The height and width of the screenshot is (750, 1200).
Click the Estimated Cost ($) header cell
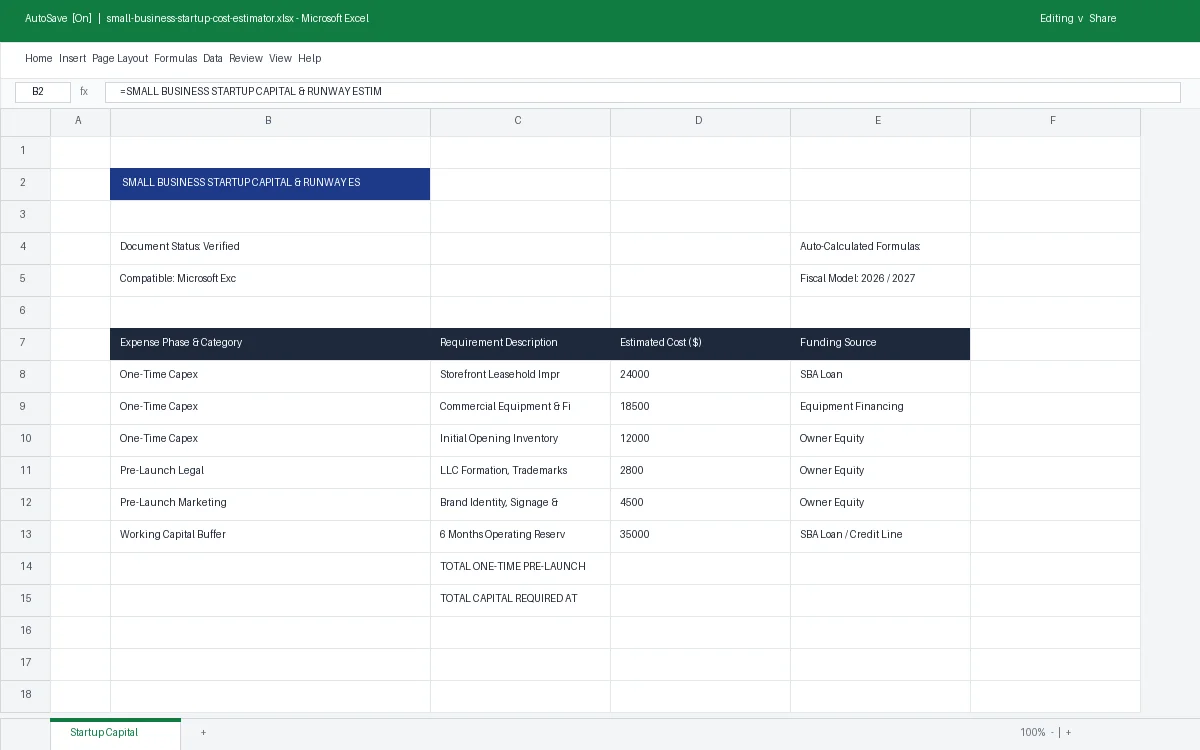click(700, 344)
